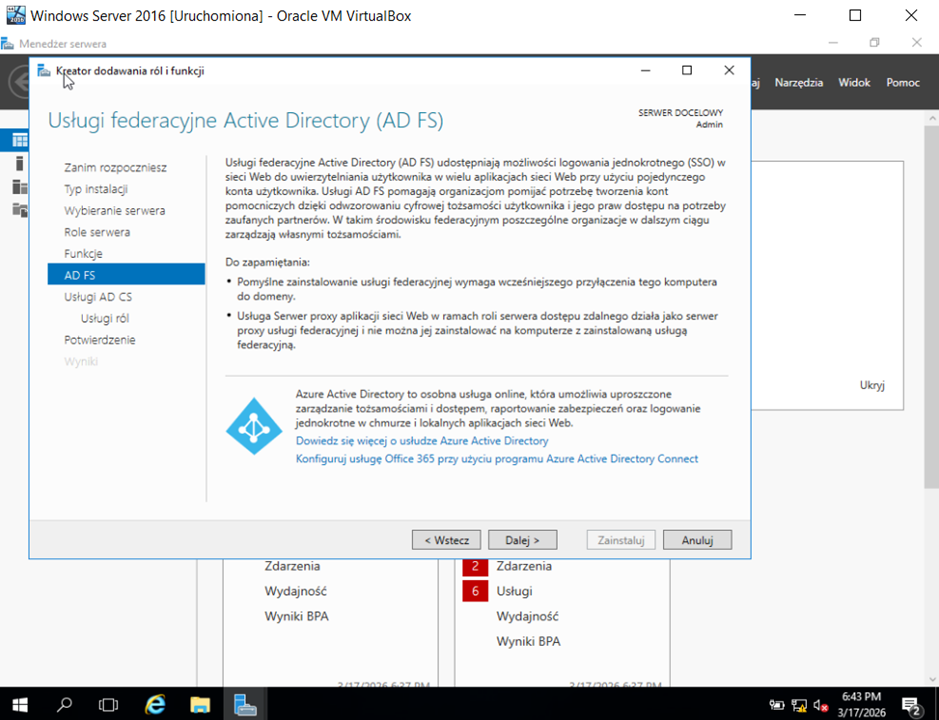Open the Dashboard icon in Server Manager sidebar
Viewport: 939px width, 720px height.
(x=19, y=139)
